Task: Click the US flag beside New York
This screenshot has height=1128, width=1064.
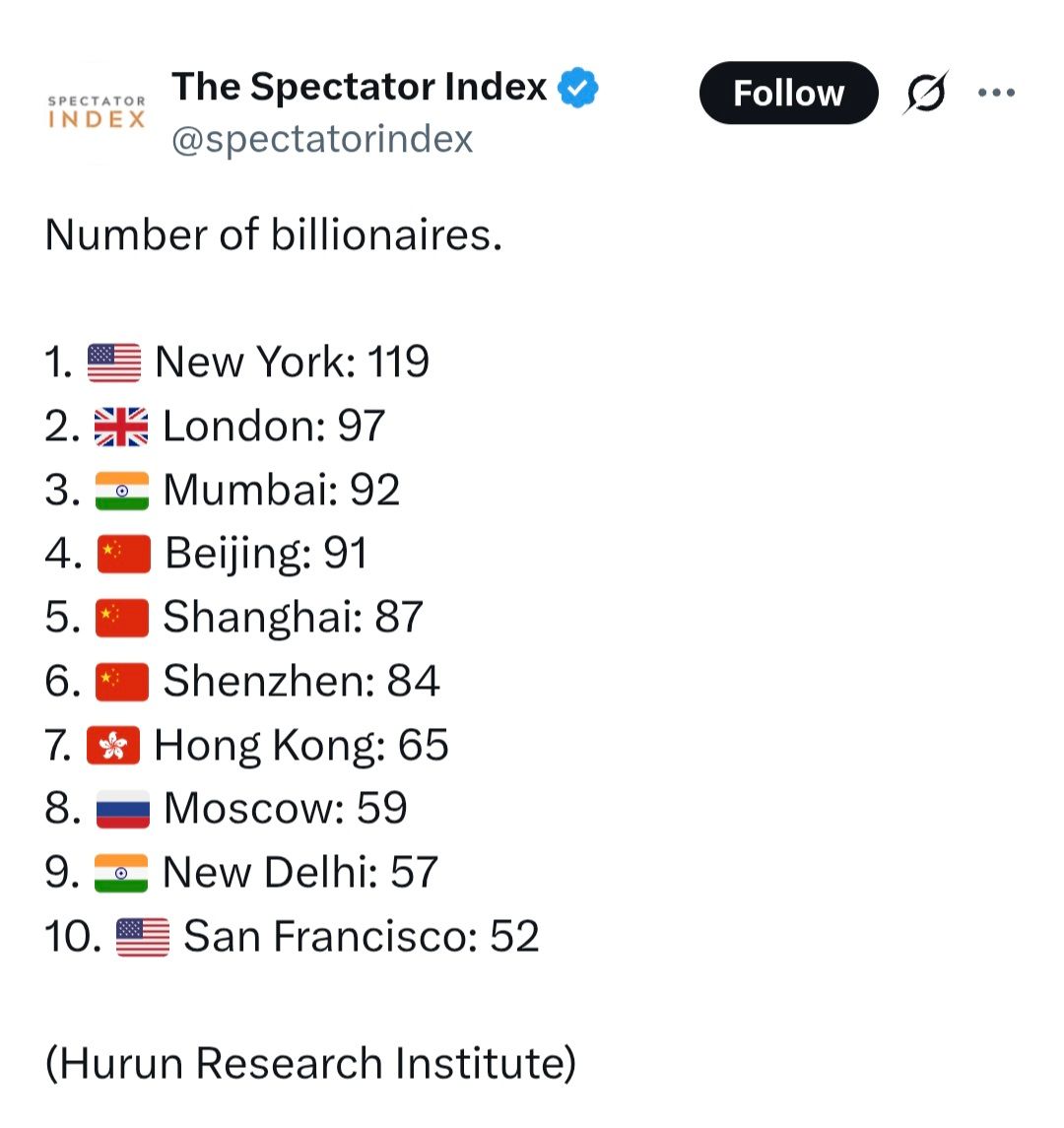Action: 114,363
